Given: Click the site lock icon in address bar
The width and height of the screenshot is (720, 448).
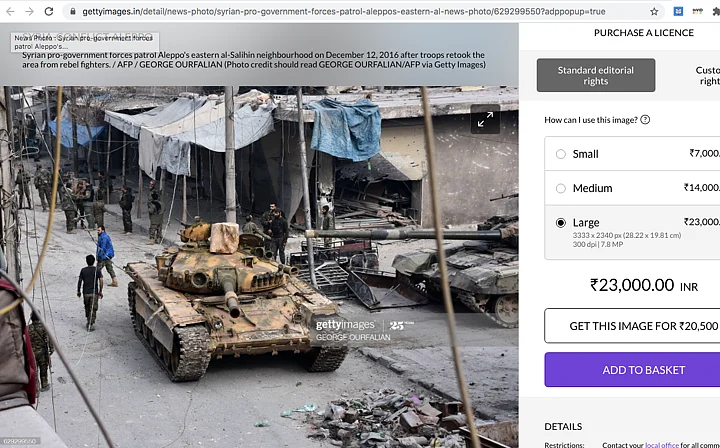Looking at the screenshot, I should [73, 11].
